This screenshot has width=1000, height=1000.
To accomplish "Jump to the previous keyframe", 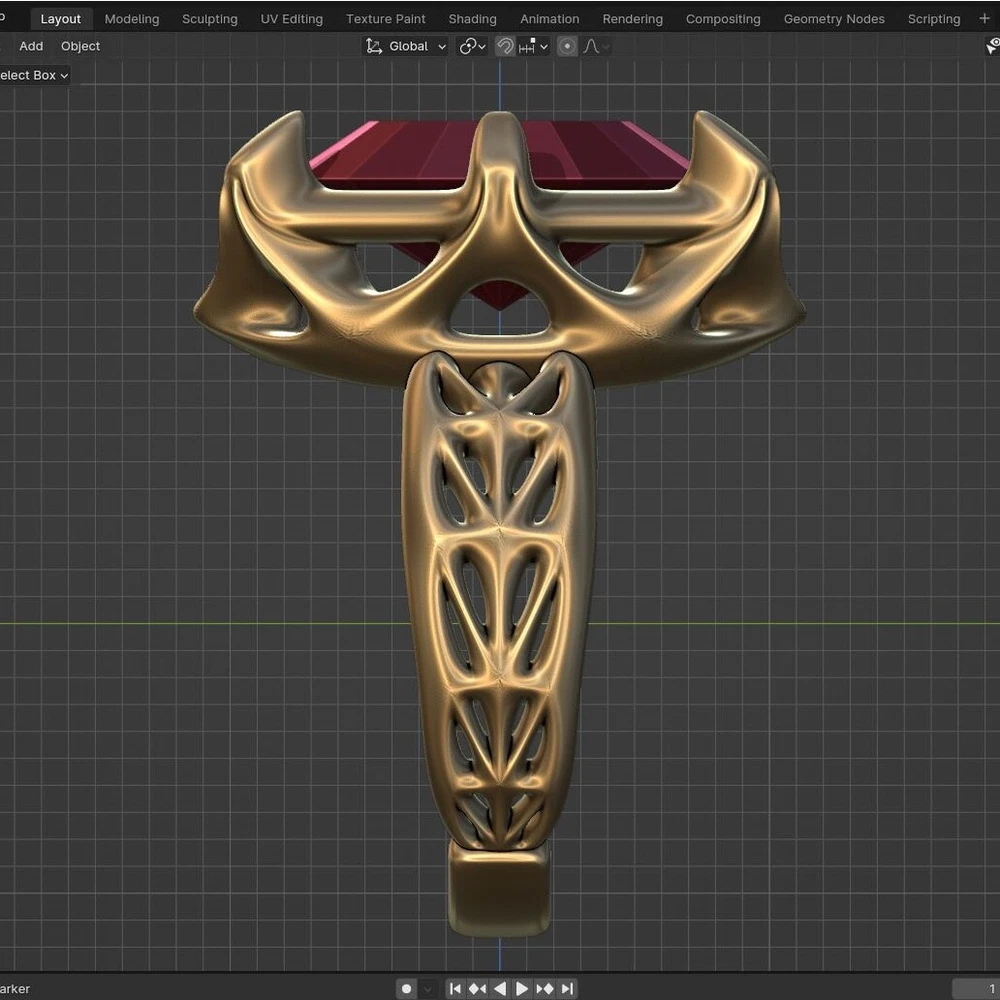I will point(477,988).
